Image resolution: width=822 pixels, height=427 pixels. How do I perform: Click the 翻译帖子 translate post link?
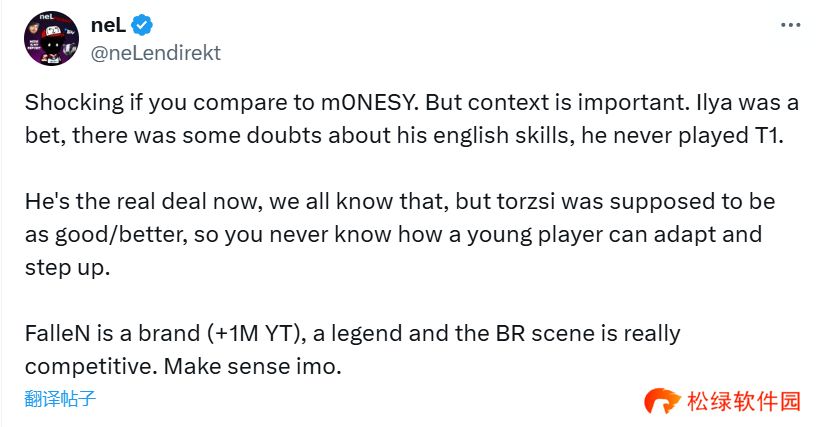click(60, 398)
